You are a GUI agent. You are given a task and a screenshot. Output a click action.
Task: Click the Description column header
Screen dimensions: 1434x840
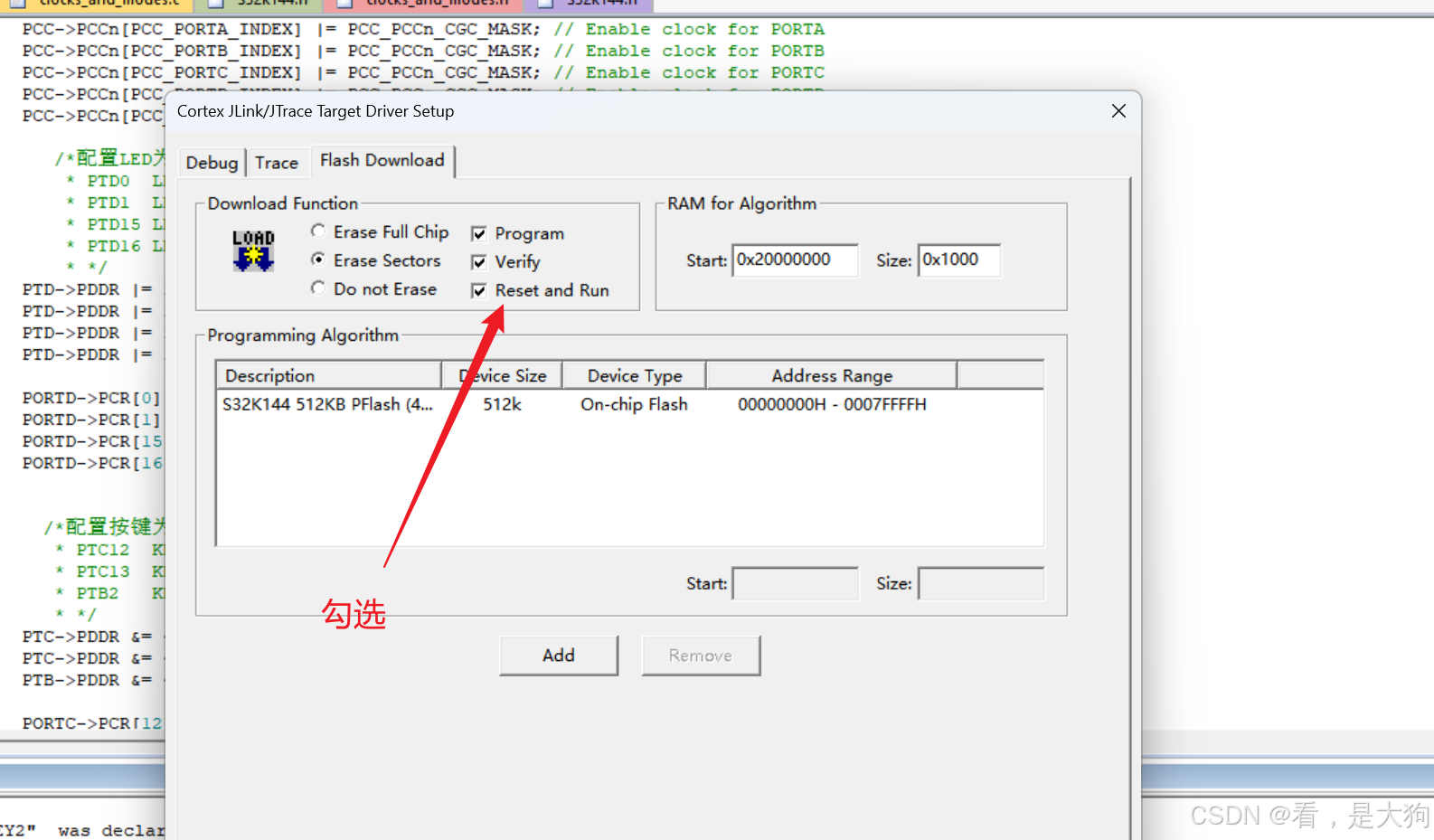(329, 375)
